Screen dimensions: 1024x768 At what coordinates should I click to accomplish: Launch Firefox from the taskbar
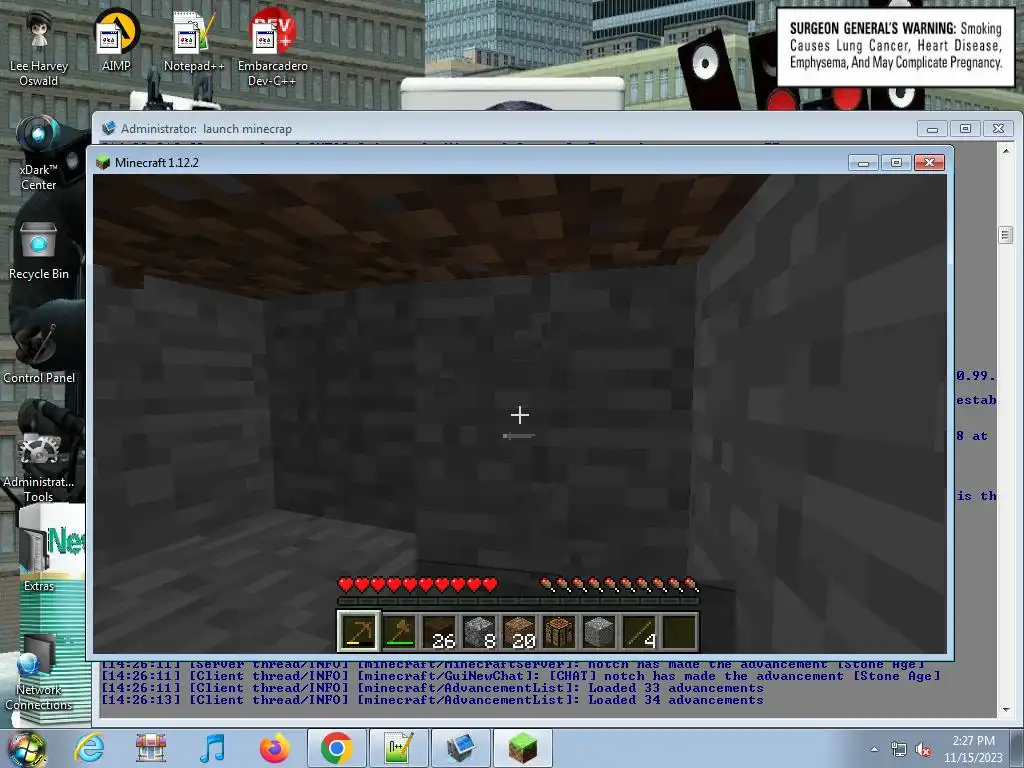(274, 748)
